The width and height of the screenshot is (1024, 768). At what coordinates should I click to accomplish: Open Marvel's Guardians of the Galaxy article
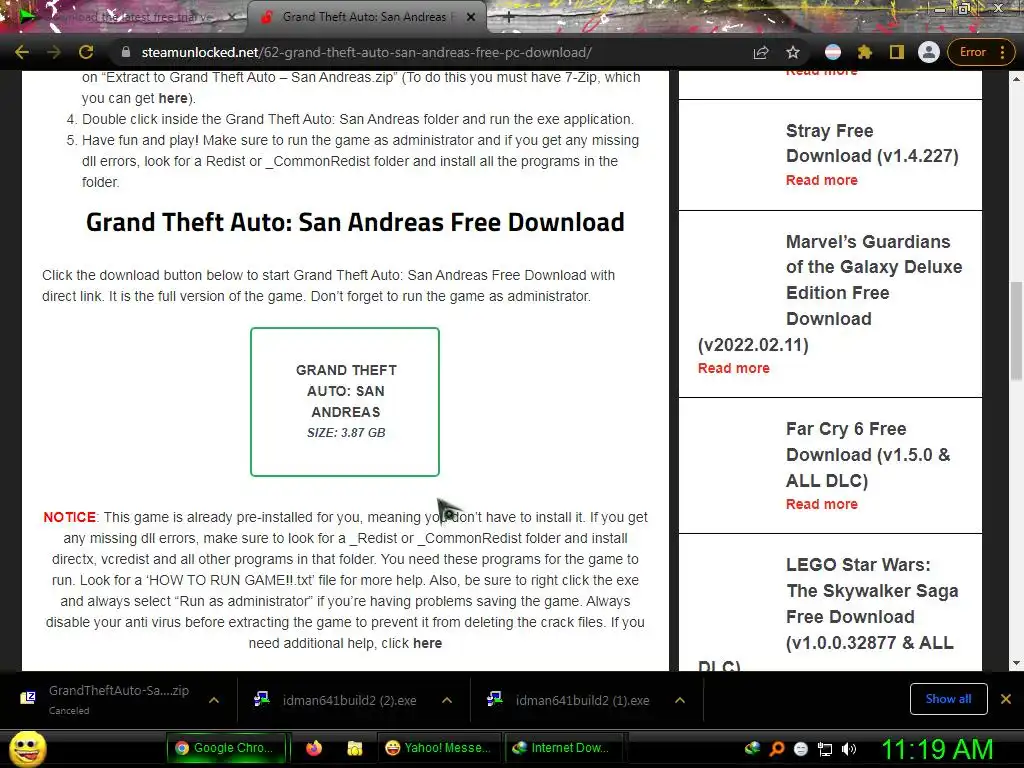tap(831, 293)
